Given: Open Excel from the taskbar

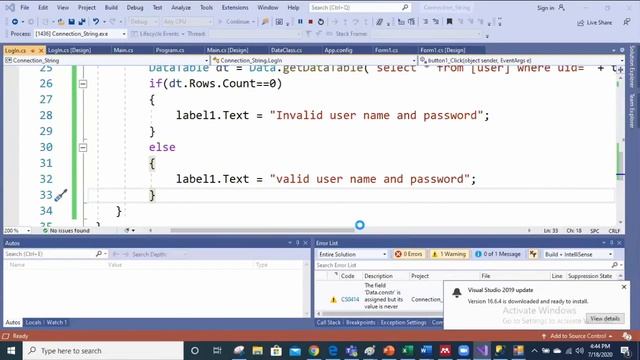Looking at the screenshot, I should click(x=407, y=351).
